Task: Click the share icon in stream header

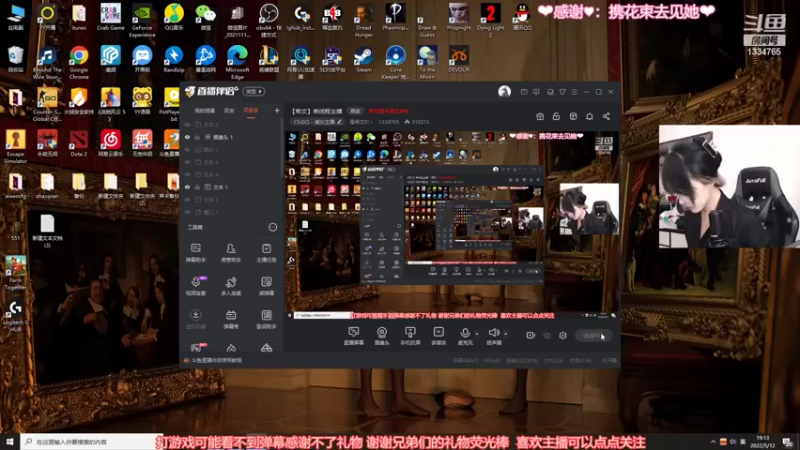Action: pyautogui.click(x=606, y=116)
